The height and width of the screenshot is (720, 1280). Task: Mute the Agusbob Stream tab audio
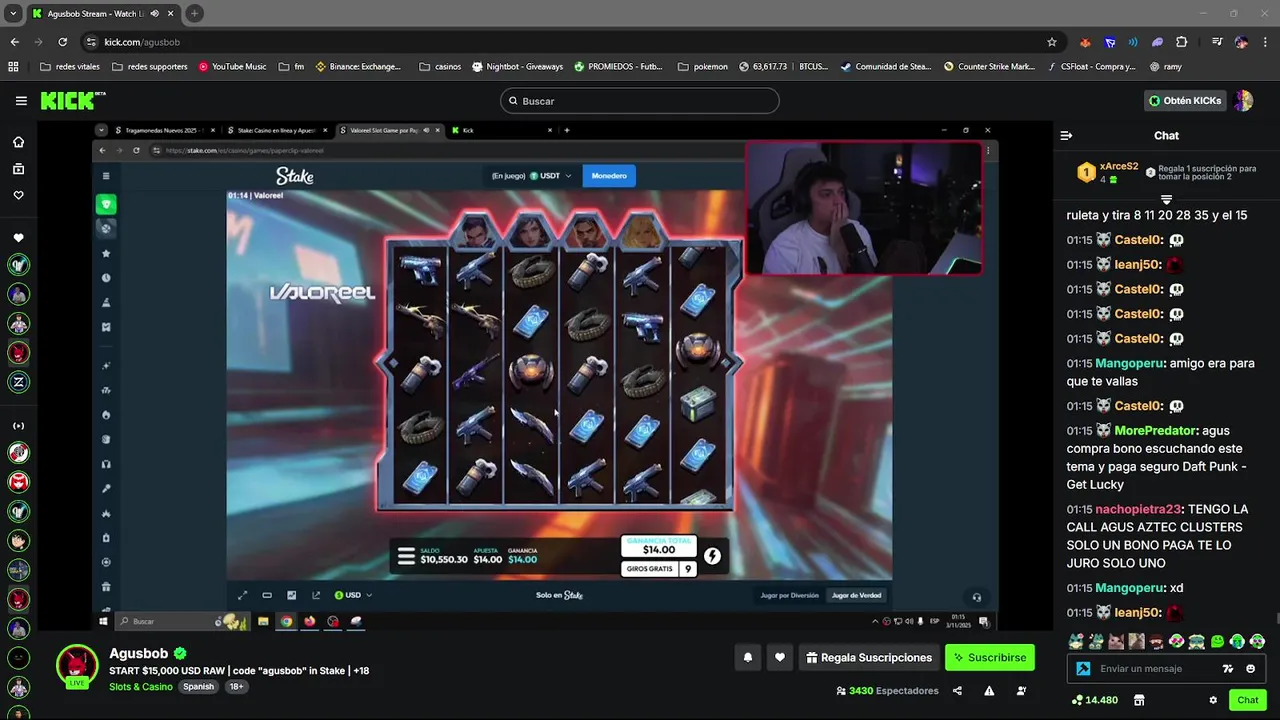click(154, 14)
